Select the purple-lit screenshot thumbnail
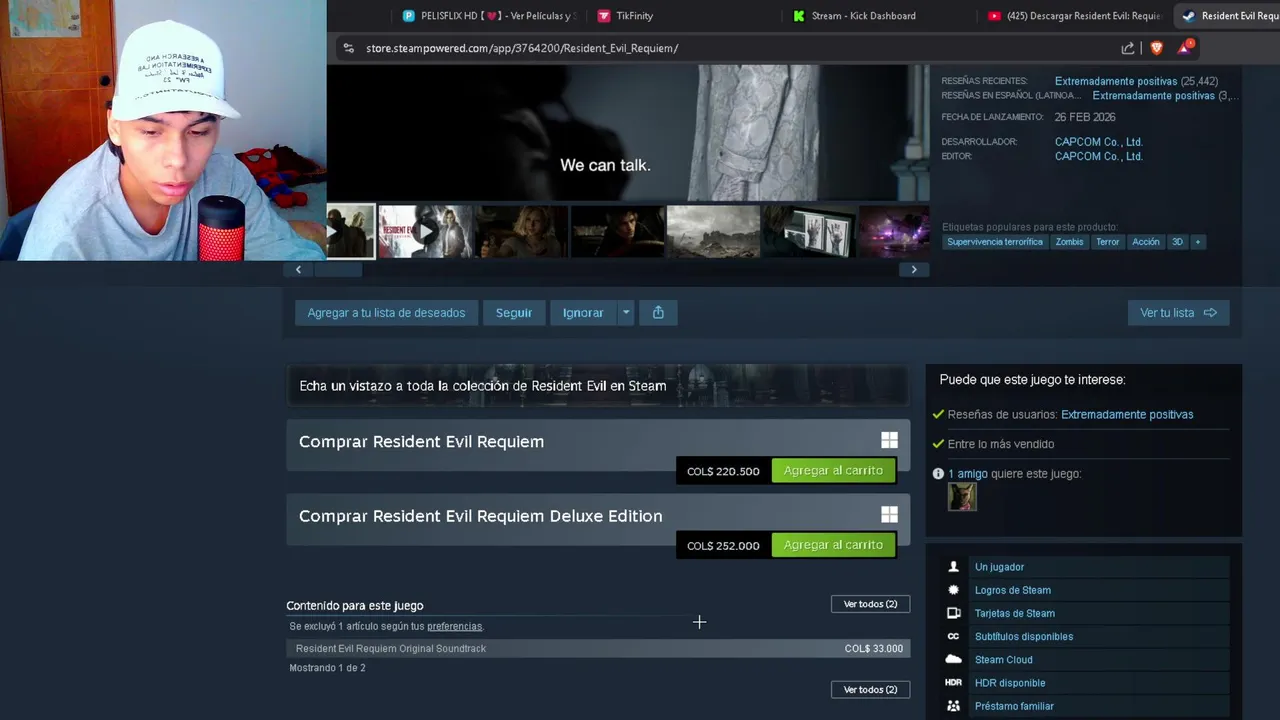 tap(894, 231)
